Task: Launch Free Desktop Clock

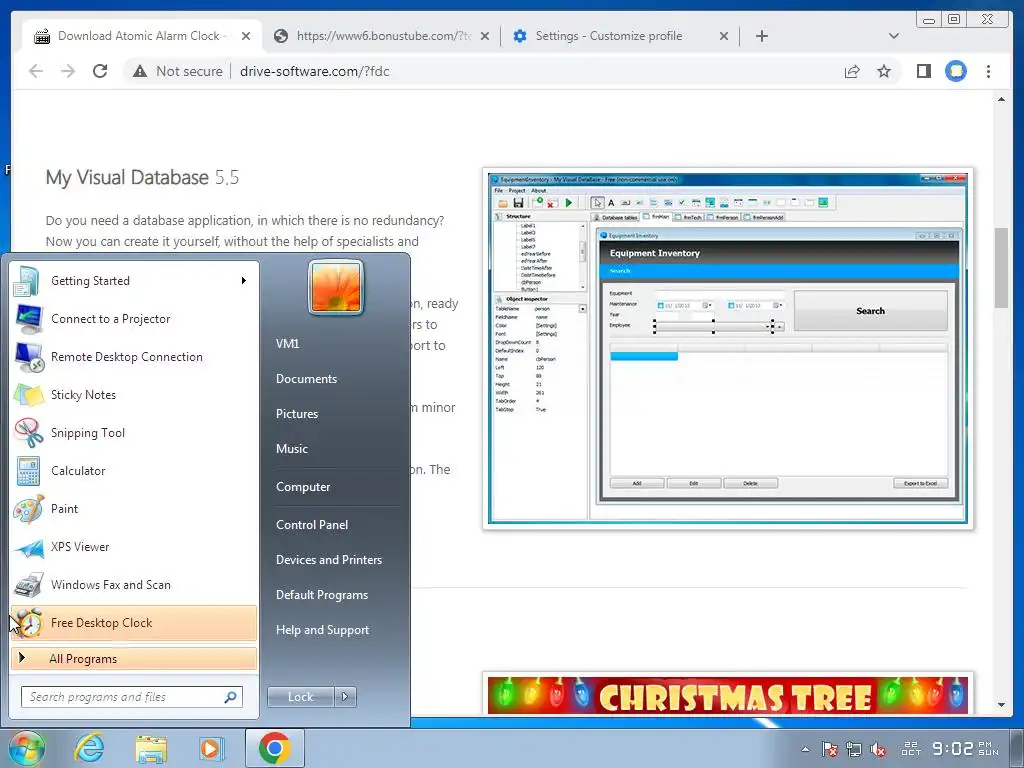Action: (133, 622)
